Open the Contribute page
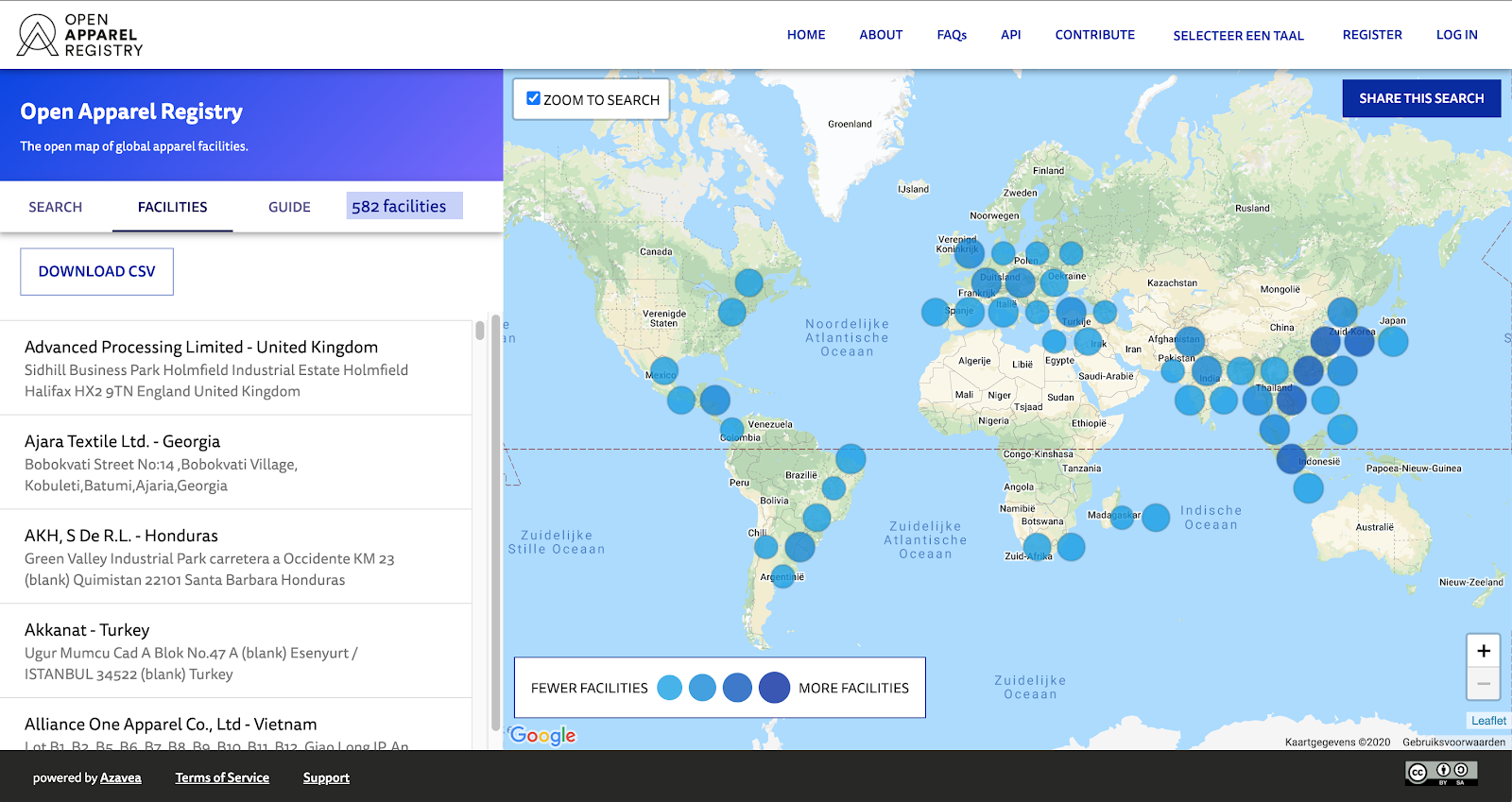 coord(1095,35)
